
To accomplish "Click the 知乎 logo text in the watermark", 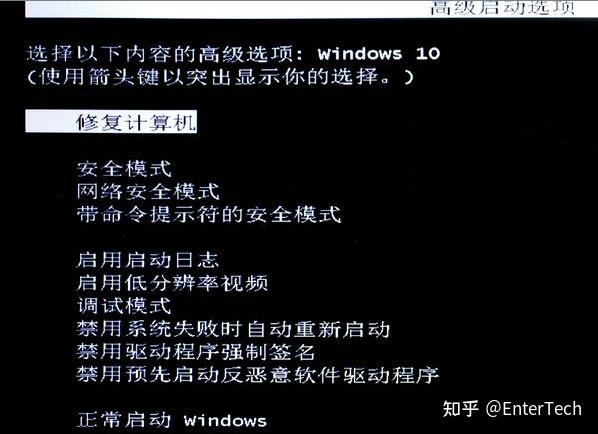I will click(460, 409).
